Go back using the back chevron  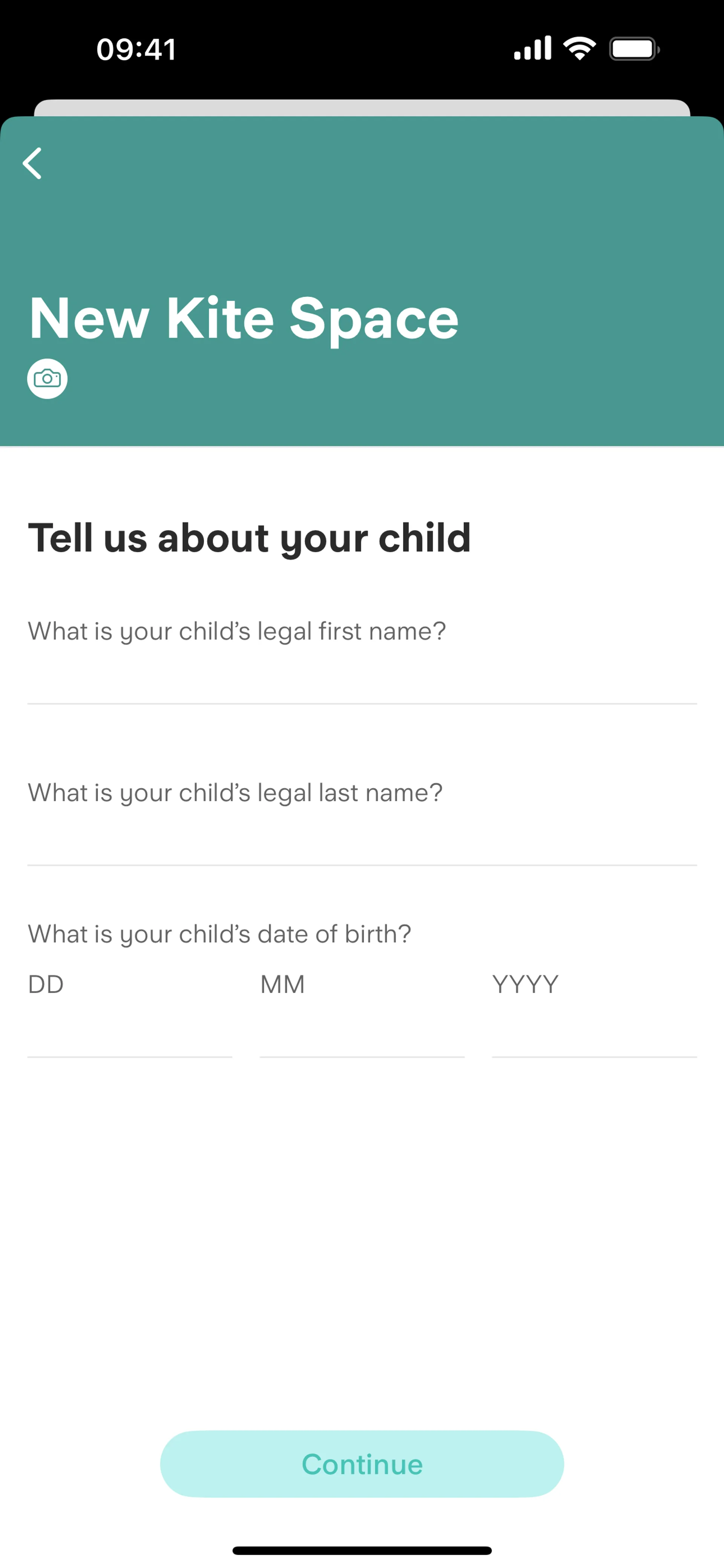pyautogui.click(x=32, y=163)
